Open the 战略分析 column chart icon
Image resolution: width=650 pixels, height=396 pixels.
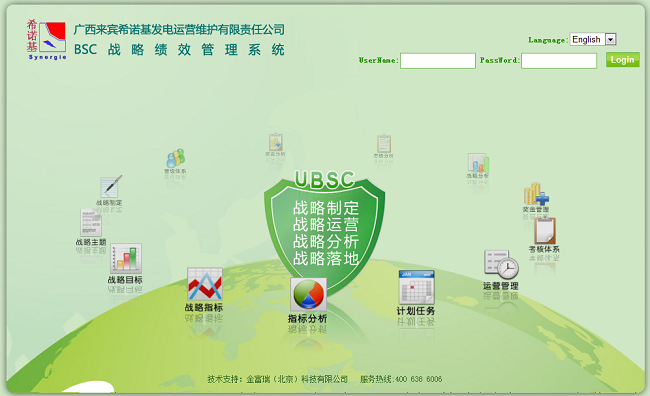point(478,163)
